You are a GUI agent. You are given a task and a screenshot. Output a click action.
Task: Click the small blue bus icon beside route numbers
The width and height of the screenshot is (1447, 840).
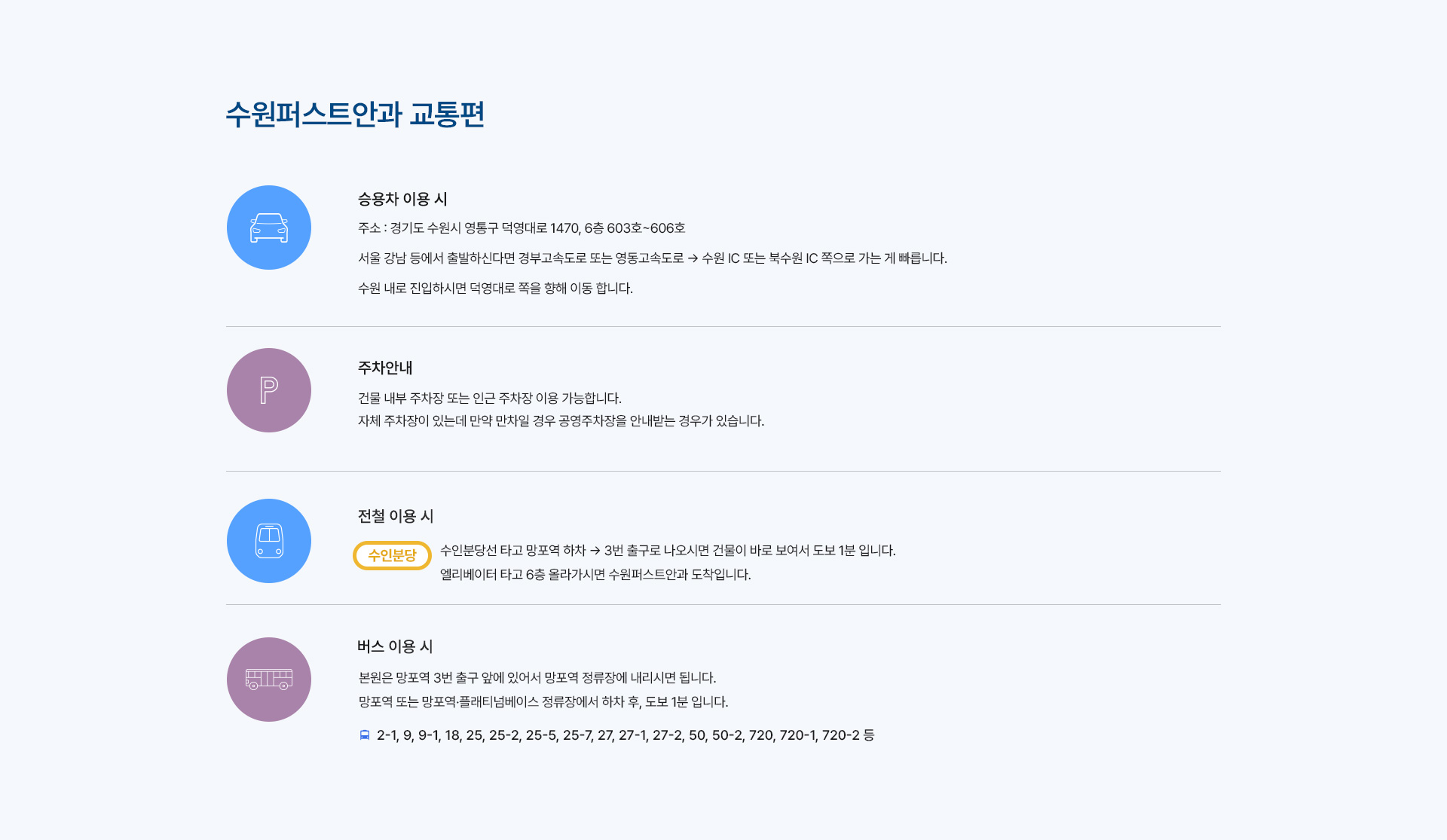click(365, 735)
